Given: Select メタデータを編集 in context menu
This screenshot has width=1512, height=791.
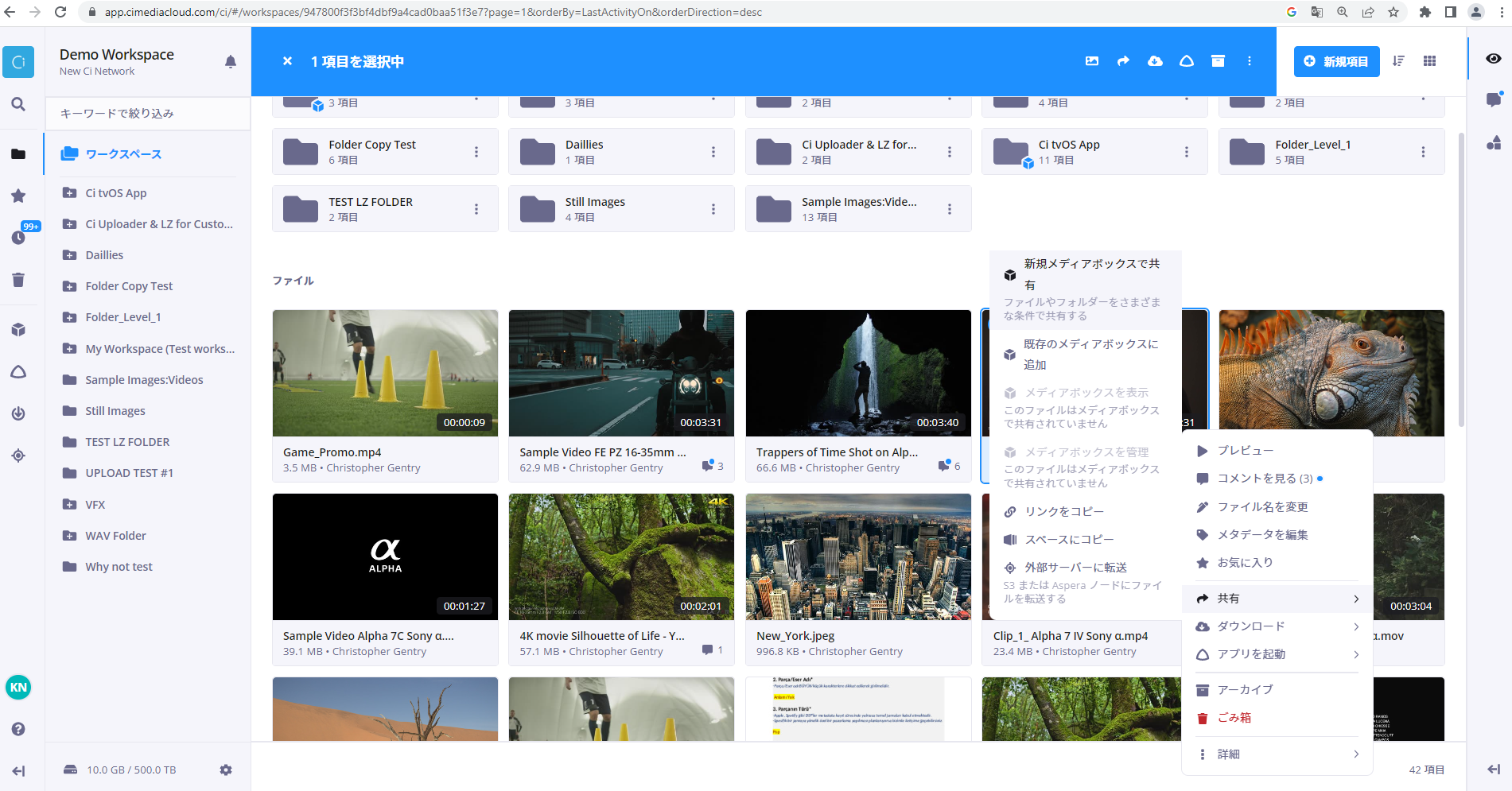Looking at the screenshot, I should click(x=1277, y=535).
